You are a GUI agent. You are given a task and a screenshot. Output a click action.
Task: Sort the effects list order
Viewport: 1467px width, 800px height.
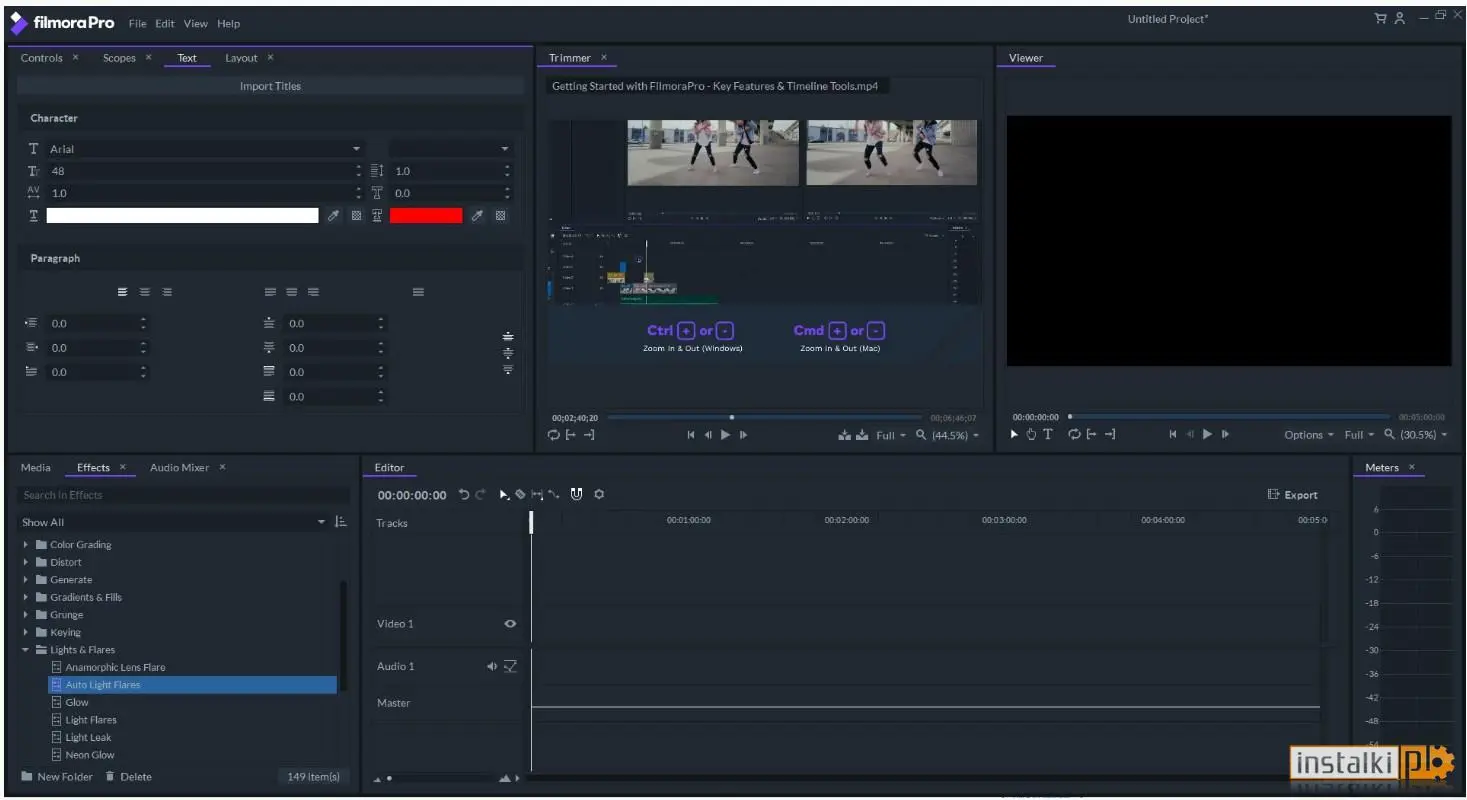(x=341, y=522)
